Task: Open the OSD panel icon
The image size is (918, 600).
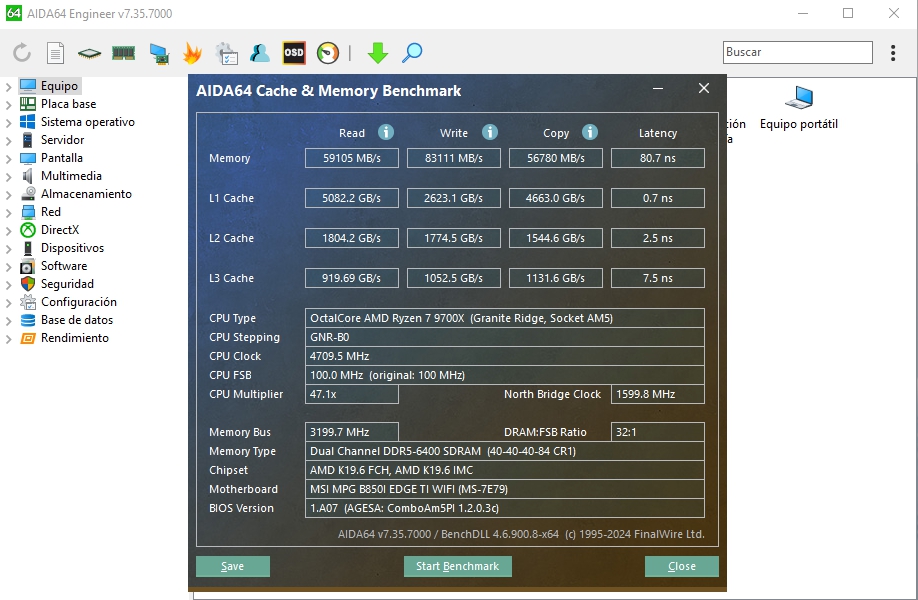Action: tap(294, 53)
